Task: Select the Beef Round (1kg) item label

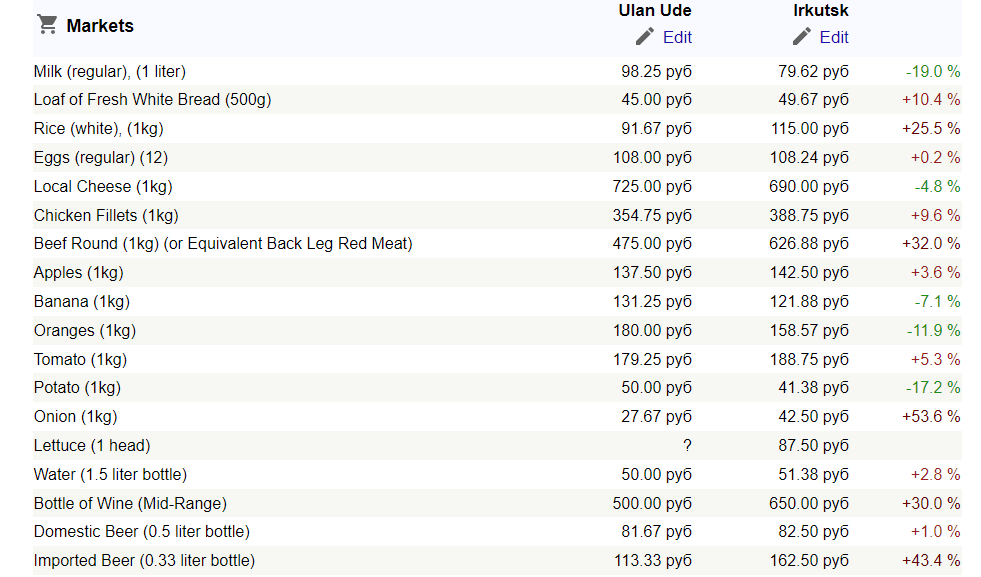Action: click(223, 244)
